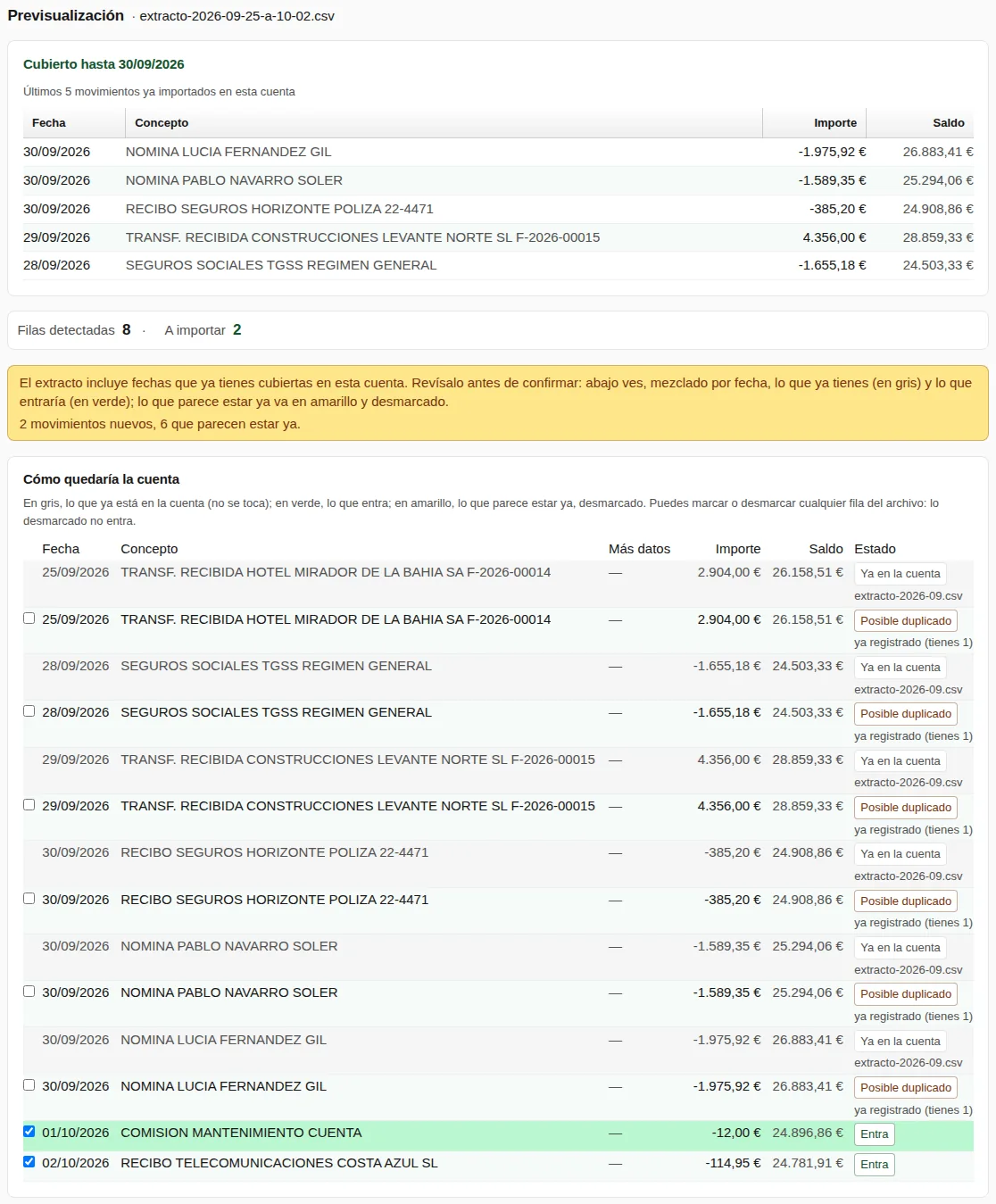Click Posible duplicado badge for HOTEL MIRADOR

[x=906, y=621]
